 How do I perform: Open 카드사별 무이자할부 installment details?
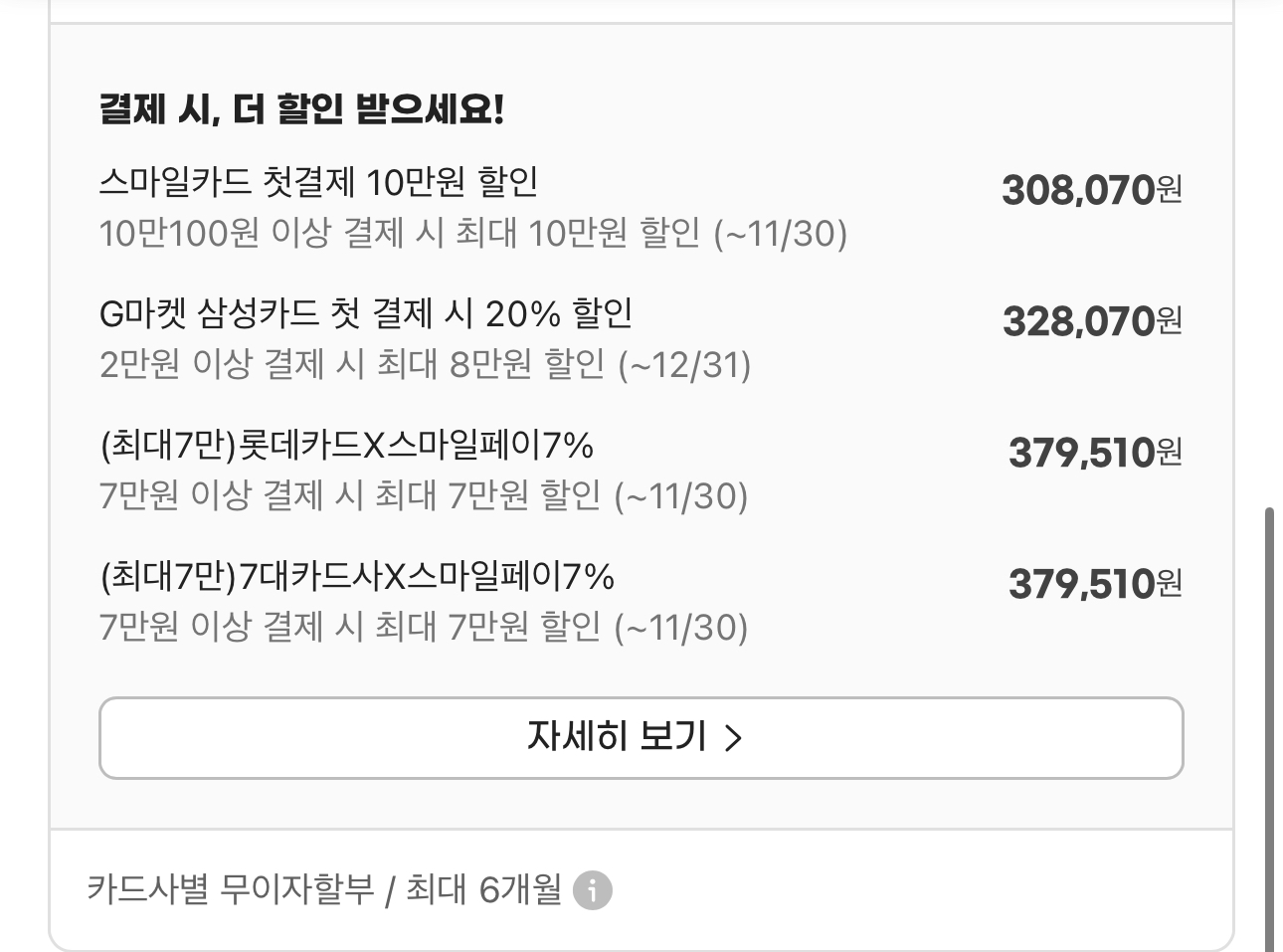(231, 888)
